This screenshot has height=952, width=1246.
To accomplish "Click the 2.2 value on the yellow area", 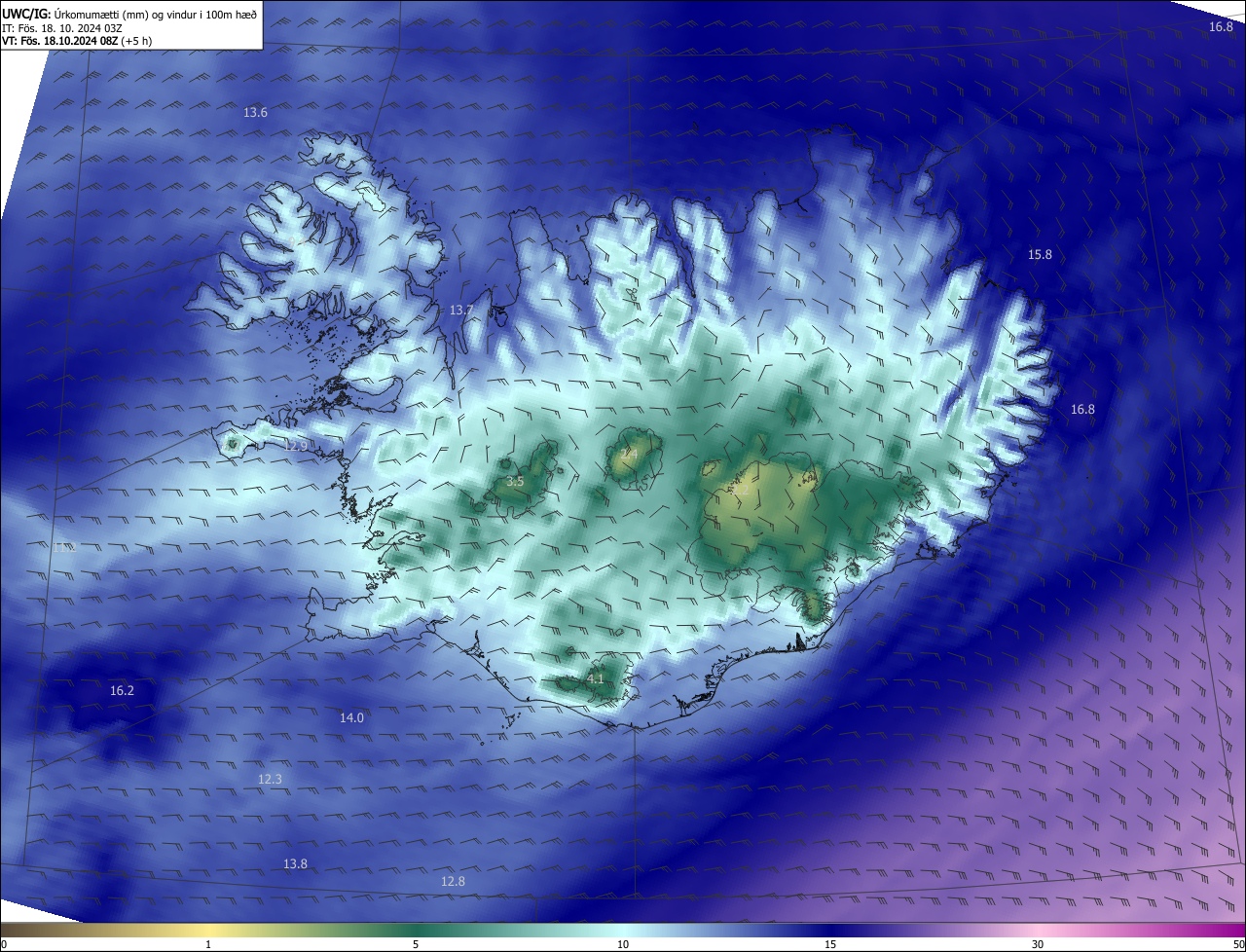I will [x=743, y=493].
